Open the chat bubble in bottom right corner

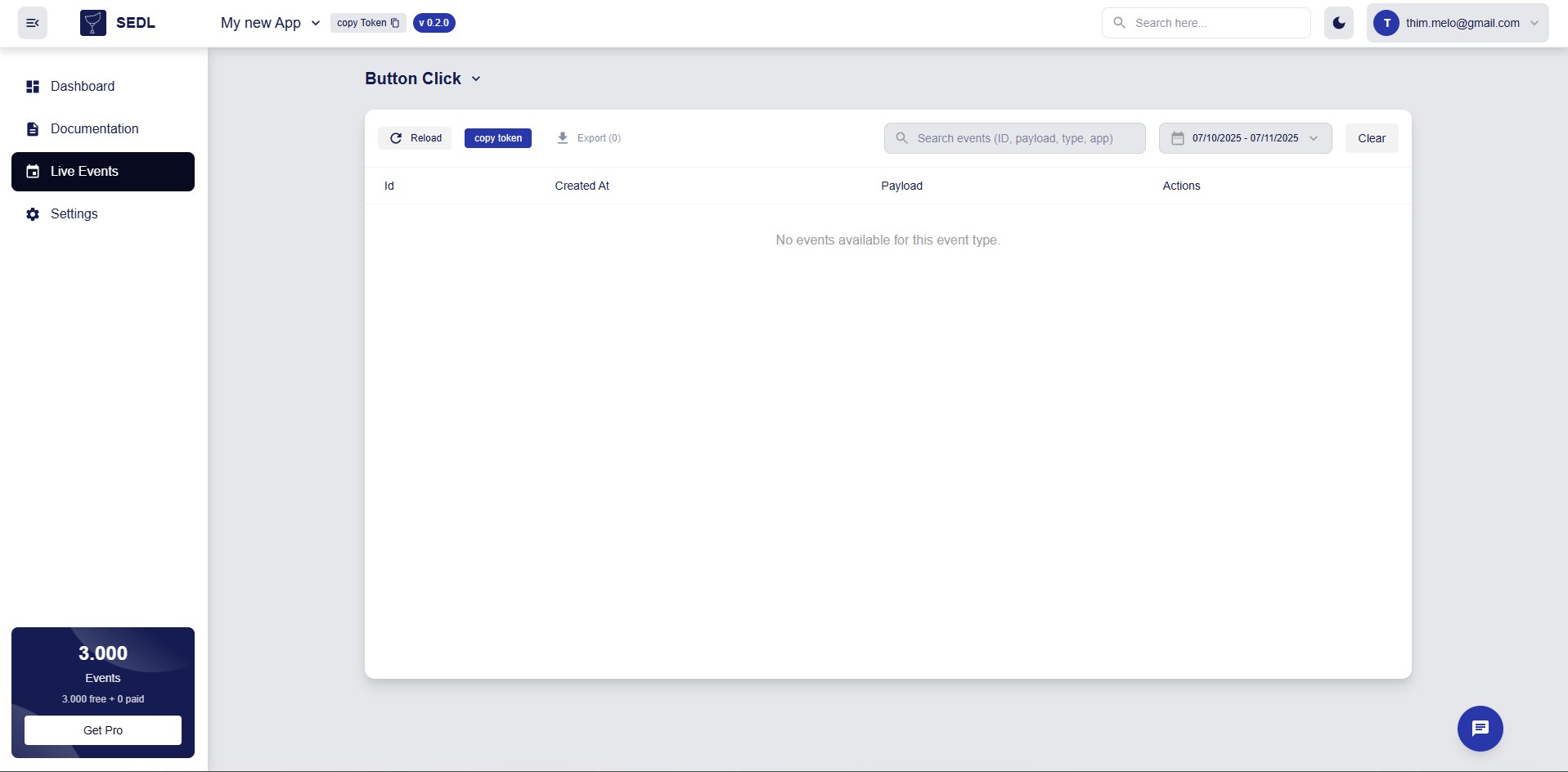coord(1480,728)
